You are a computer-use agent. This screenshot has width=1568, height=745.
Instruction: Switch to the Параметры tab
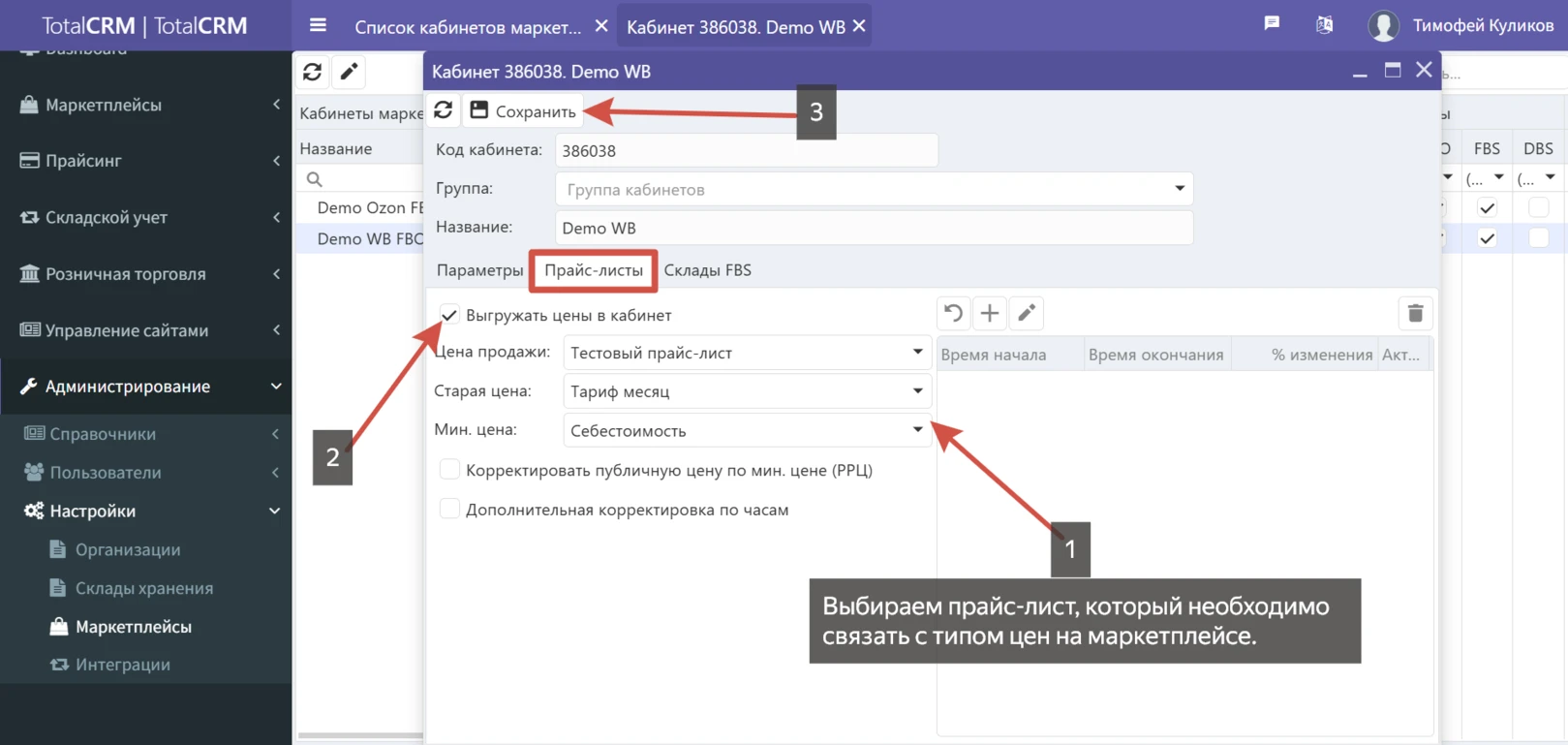point(479,270)
